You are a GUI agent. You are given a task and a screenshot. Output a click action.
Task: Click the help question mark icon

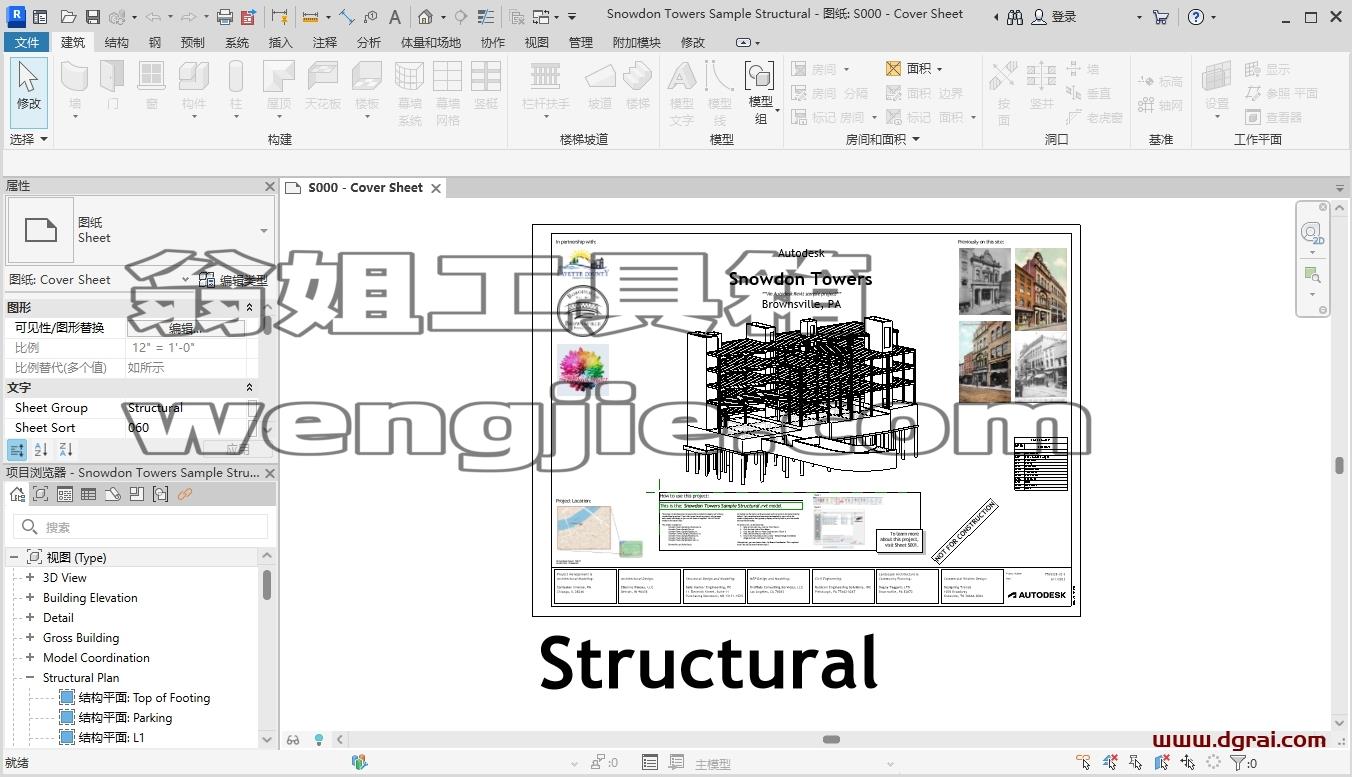pyautogui.click(x=1196, y=17)
